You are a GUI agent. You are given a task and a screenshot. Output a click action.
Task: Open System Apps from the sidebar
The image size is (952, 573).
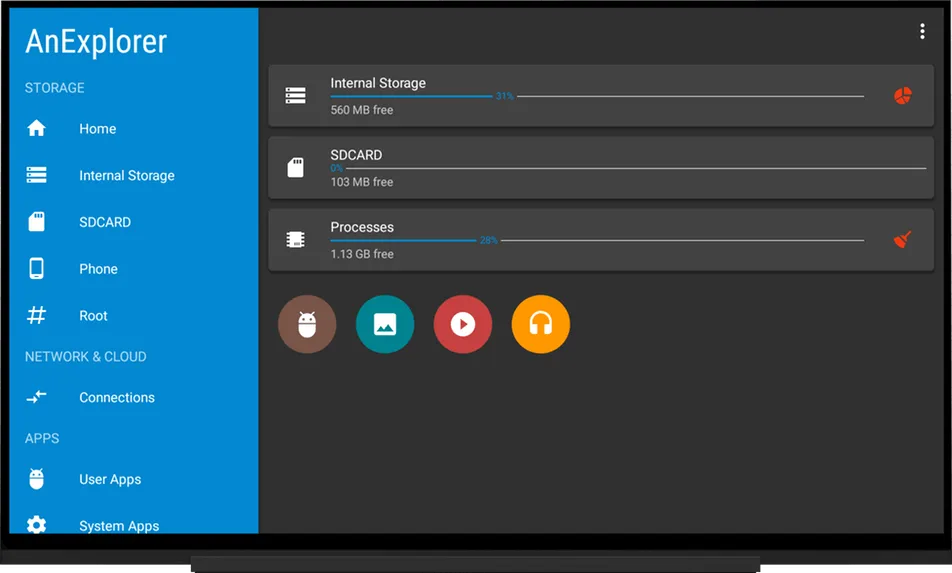point(119,526)
